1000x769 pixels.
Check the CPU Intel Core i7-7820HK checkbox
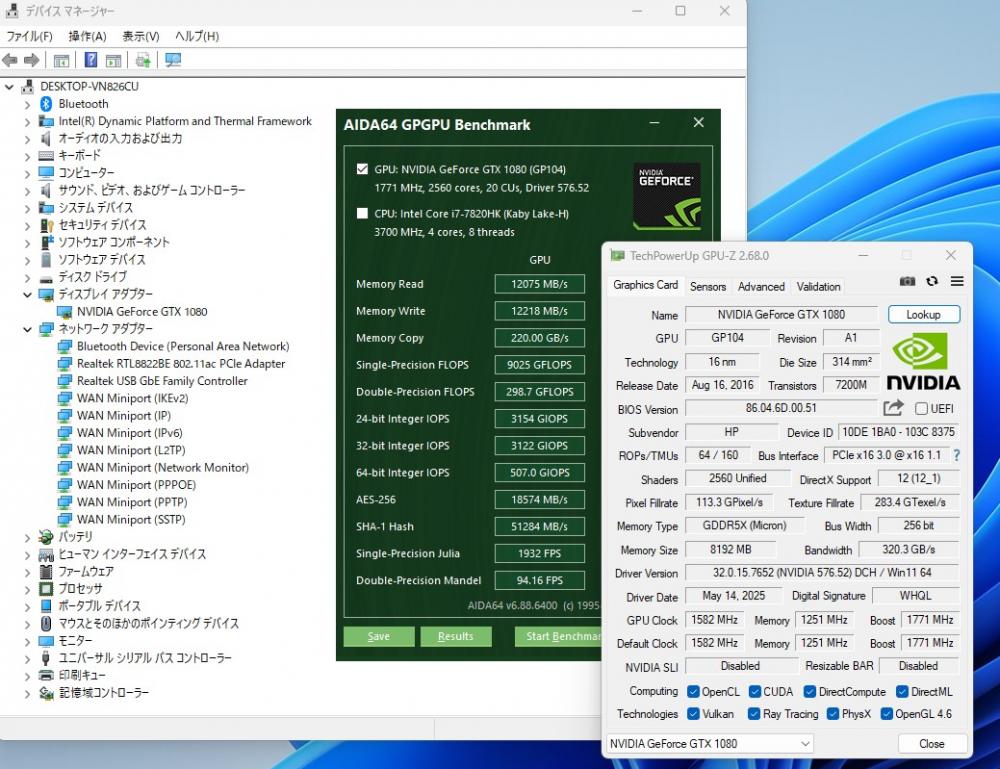click(x=362, y=214)
